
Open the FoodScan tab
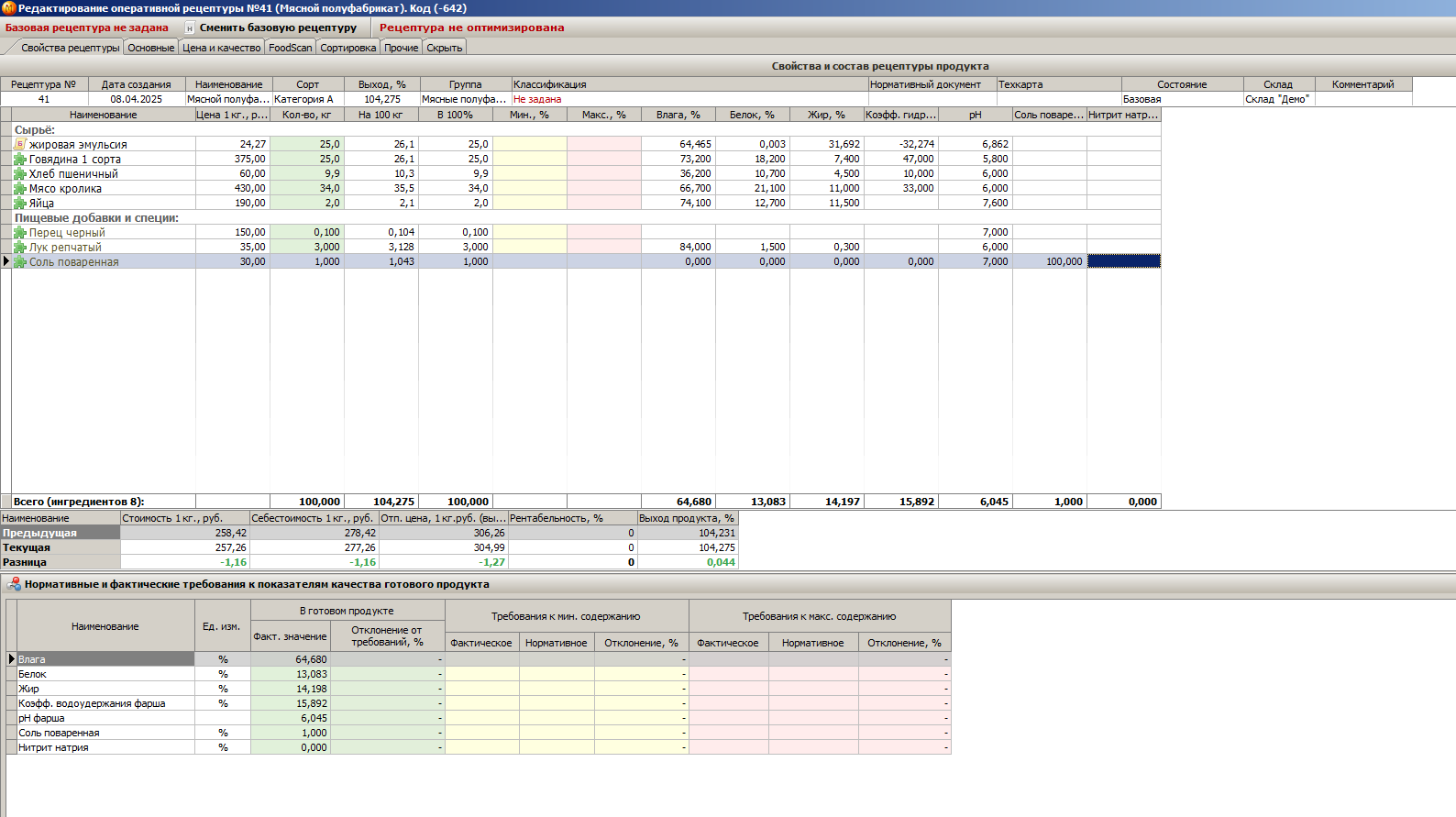point(290,48)
